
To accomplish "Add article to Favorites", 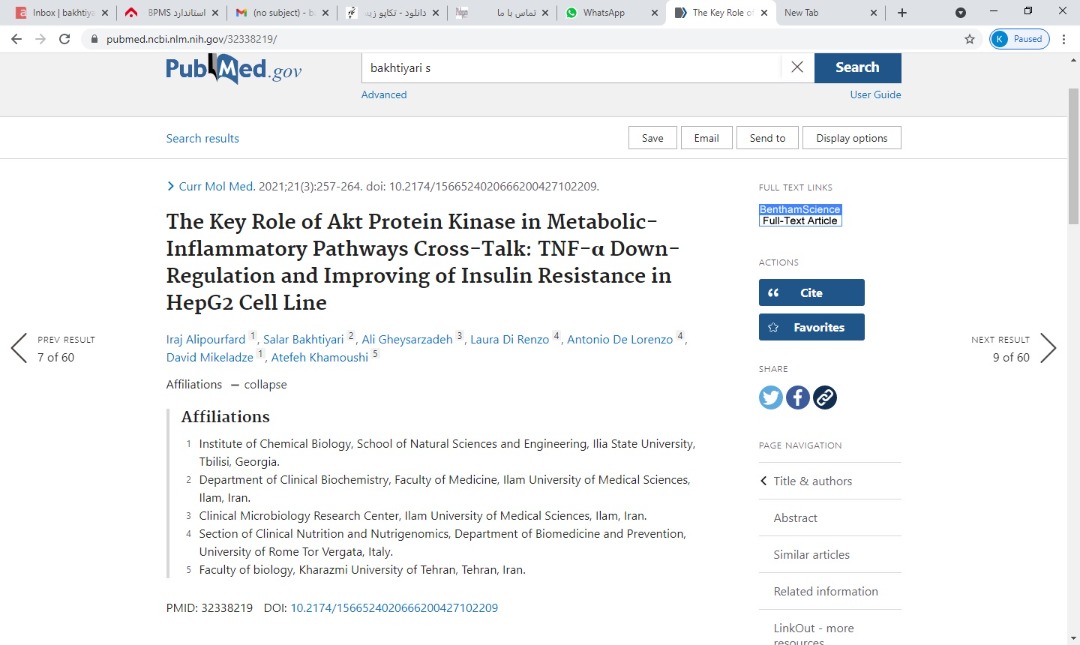I will click(x=811, y=327).
